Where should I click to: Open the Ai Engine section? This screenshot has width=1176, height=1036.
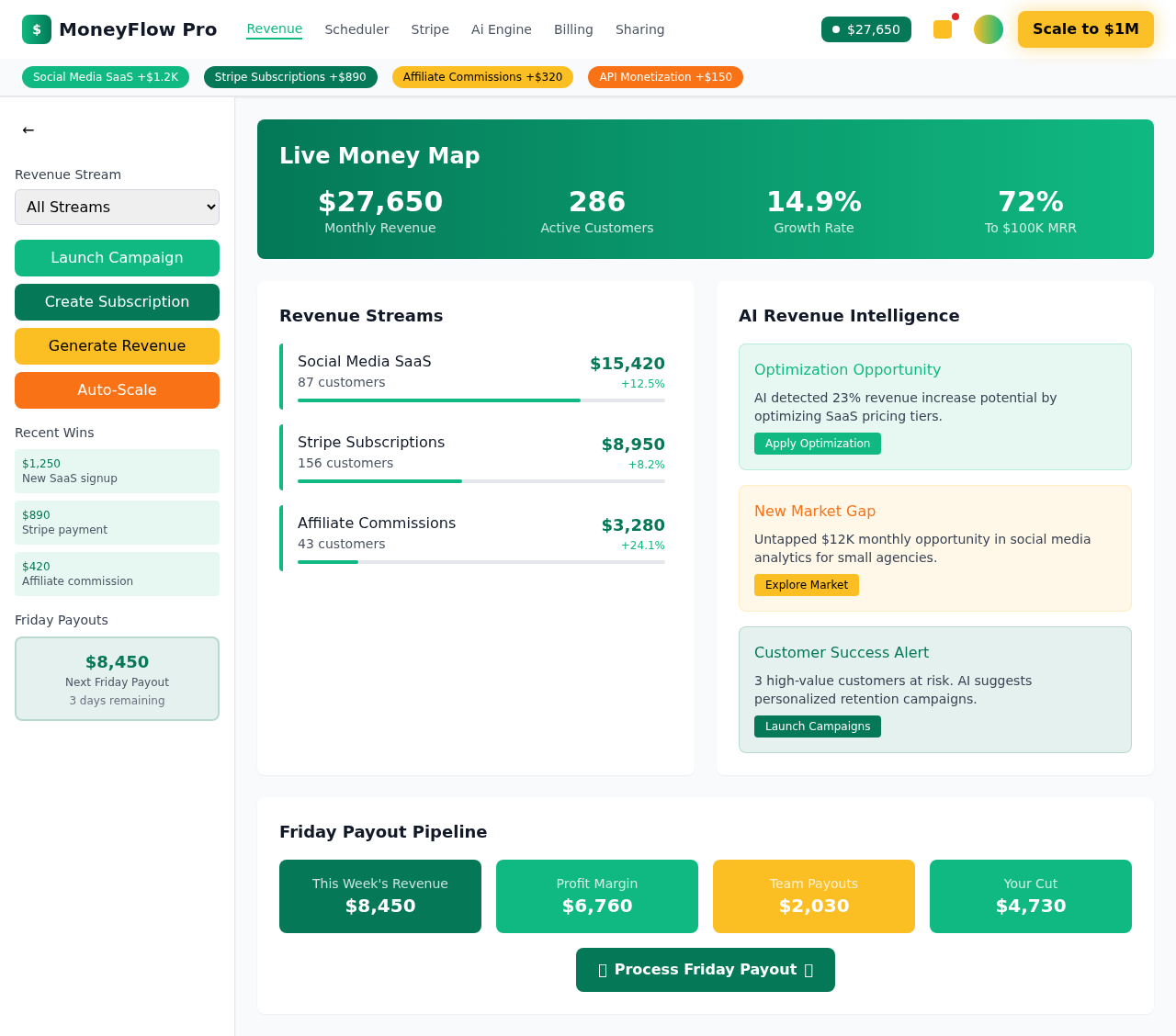coord(501,29)
